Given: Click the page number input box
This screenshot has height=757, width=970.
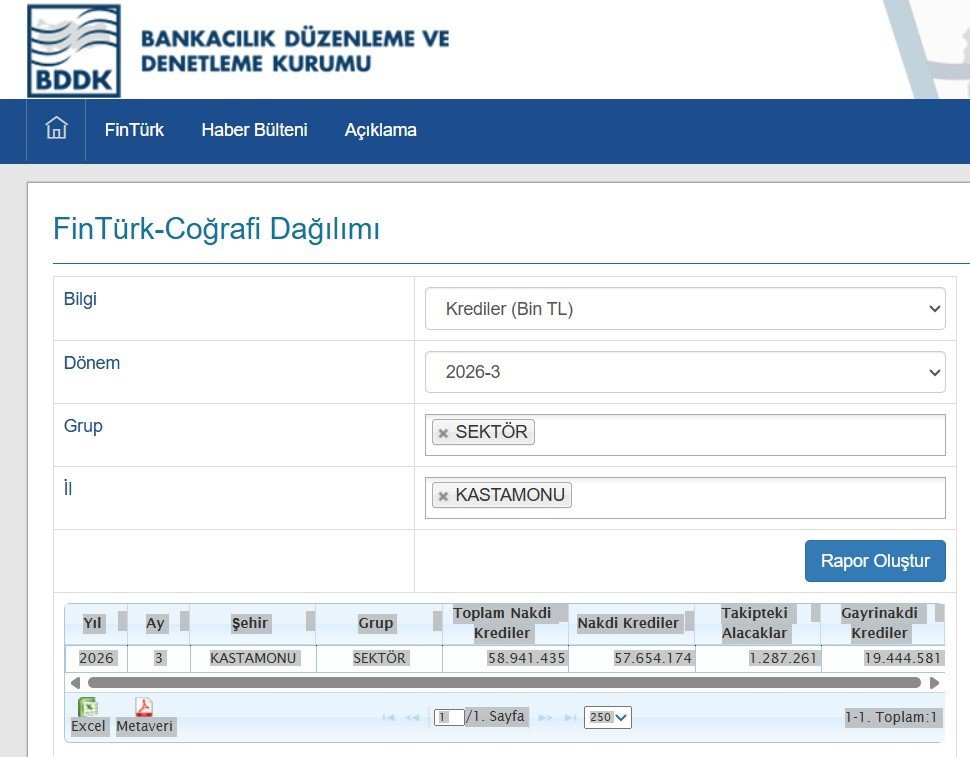Looking at the screenshot, I should point(449,717).
